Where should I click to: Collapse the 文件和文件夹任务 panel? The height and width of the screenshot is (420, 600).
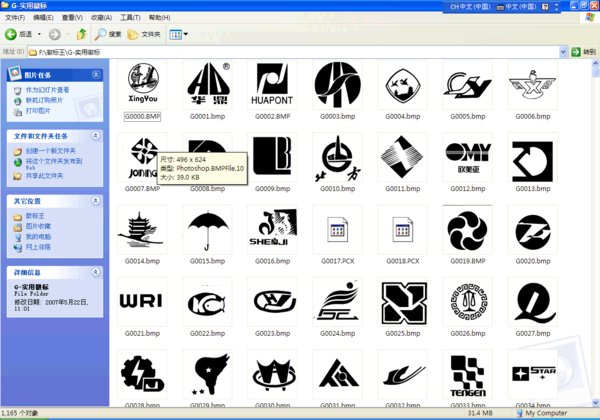96,135
